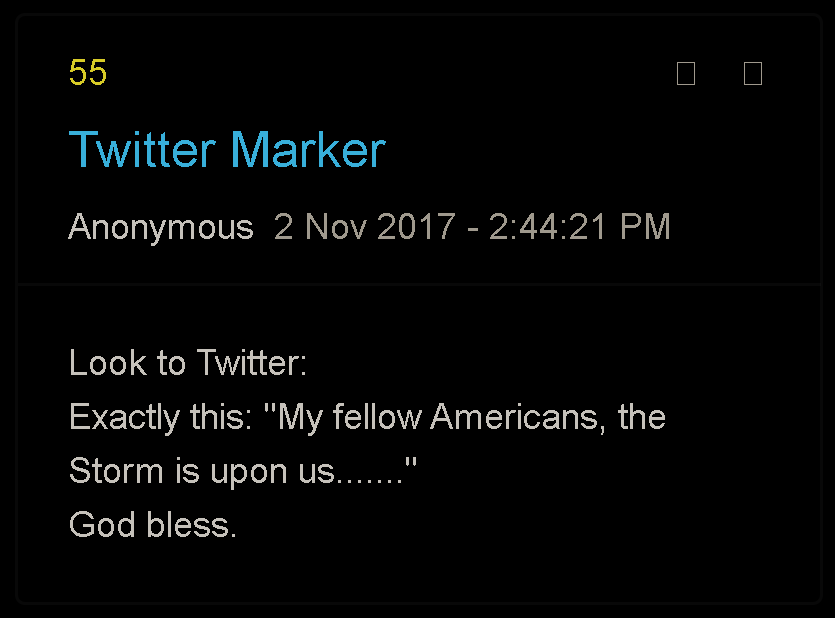Click the Anonymous author name

[x=160, y=227]
